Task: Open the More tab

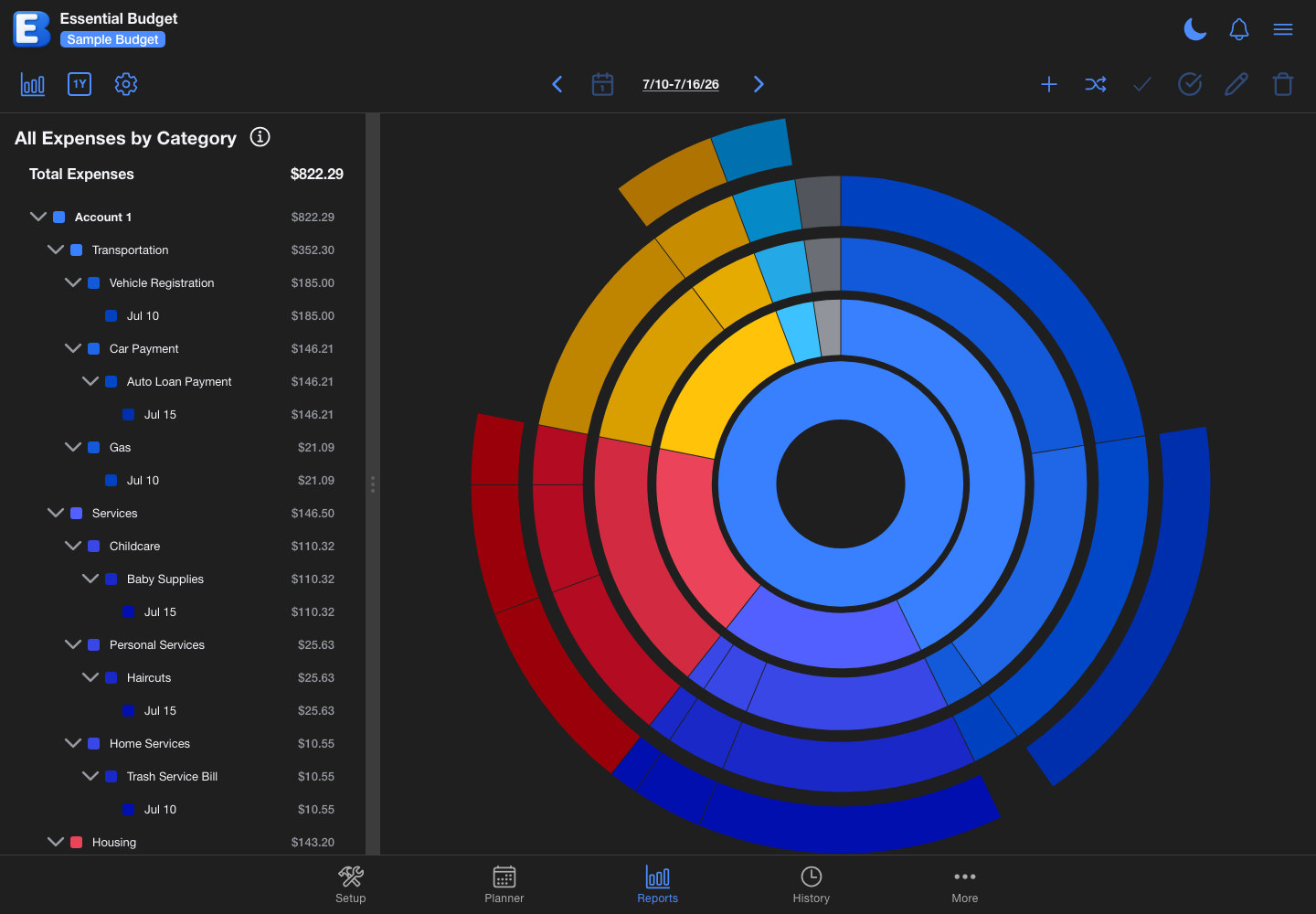Action: [x=965, y=885]
